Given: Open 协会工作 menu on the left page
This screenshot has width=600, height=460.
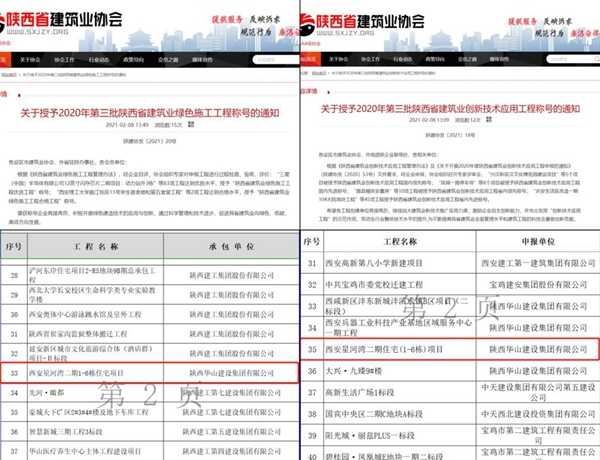Looking at the screenshot, I should 65,60.
